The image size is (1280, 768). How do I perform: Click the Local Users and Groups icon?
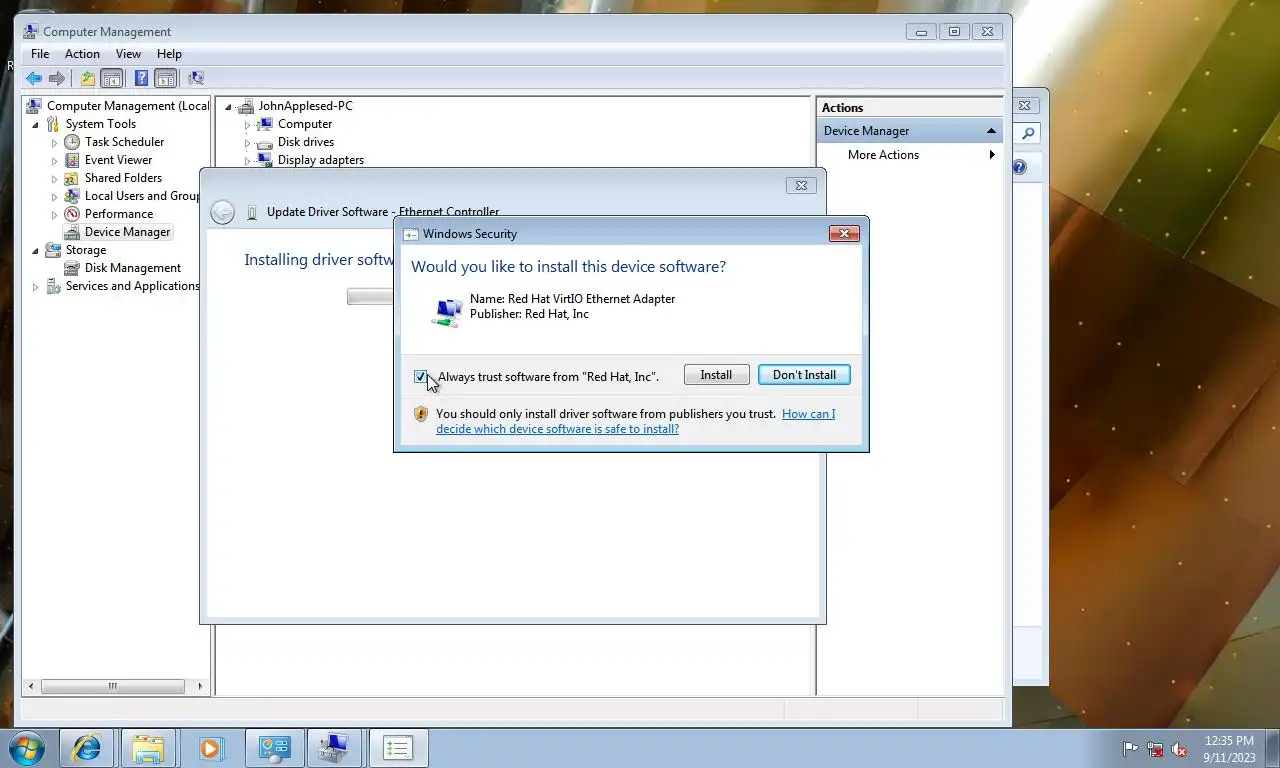(72, 196)
